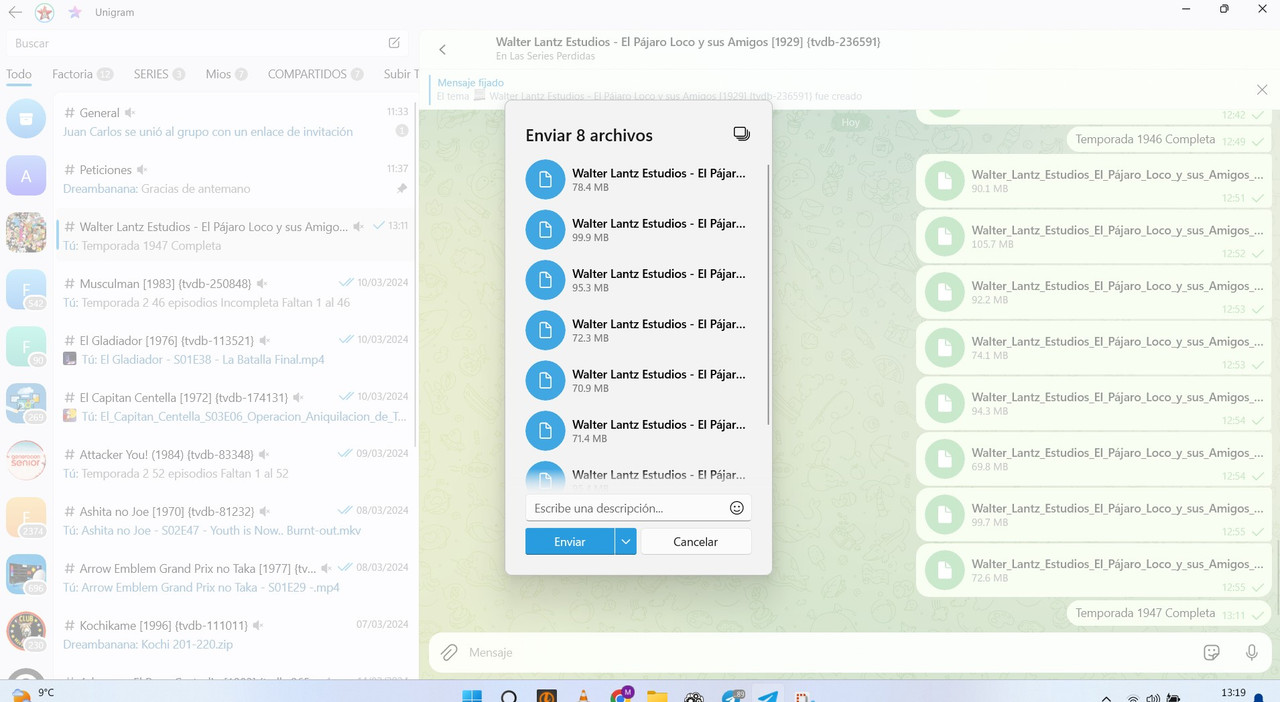Select the 71.4 MB file icon in dialog
Image resolution: width=1280 pixels, height=702 pixels.
[x=545, y=430]
